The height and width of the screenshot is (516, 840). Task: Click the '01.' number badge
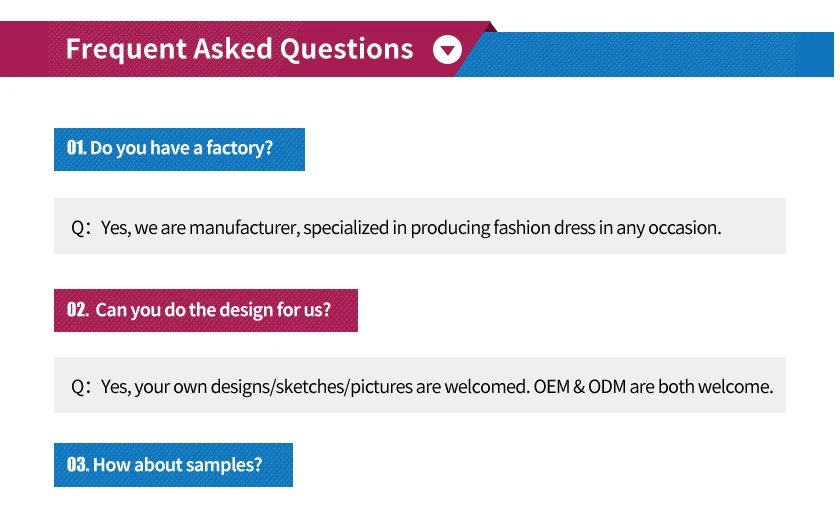pos(76,148)
